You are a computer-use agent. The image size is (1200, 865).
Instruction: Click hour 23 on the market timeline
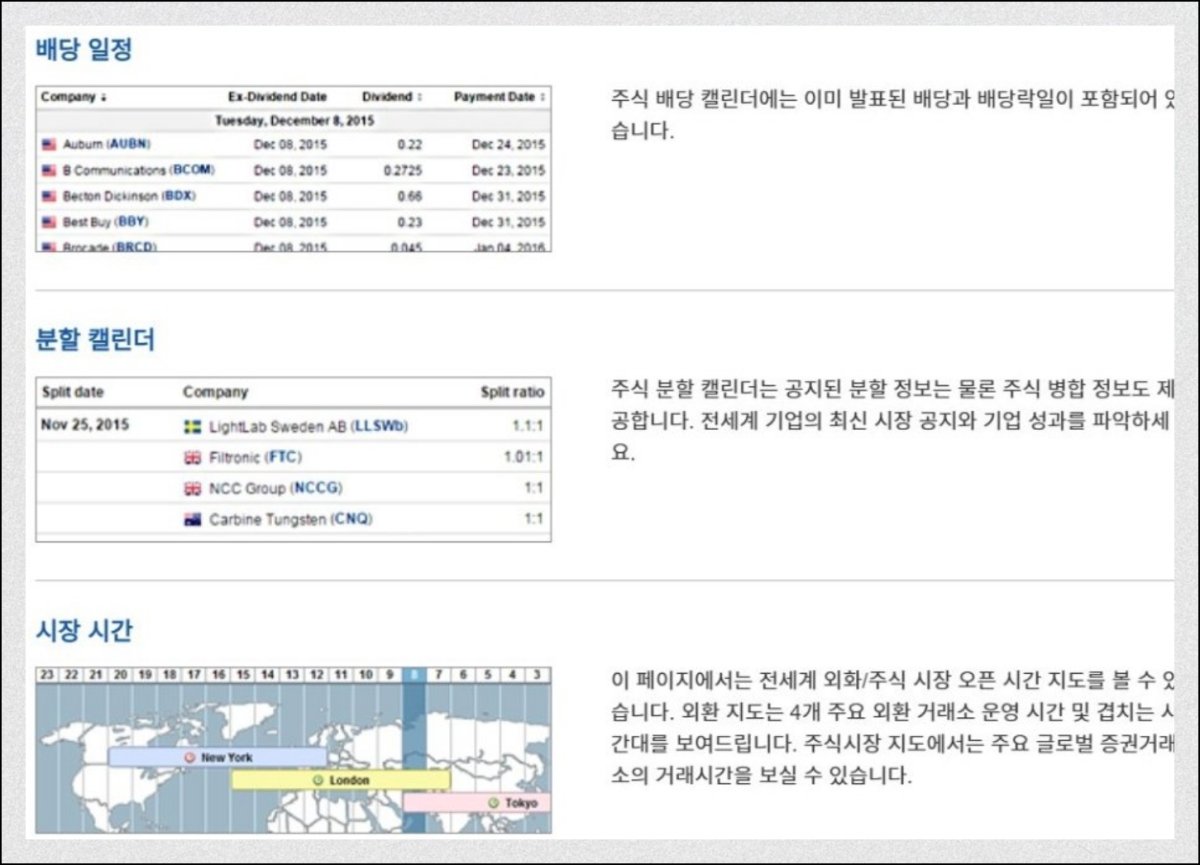point(47,675)
